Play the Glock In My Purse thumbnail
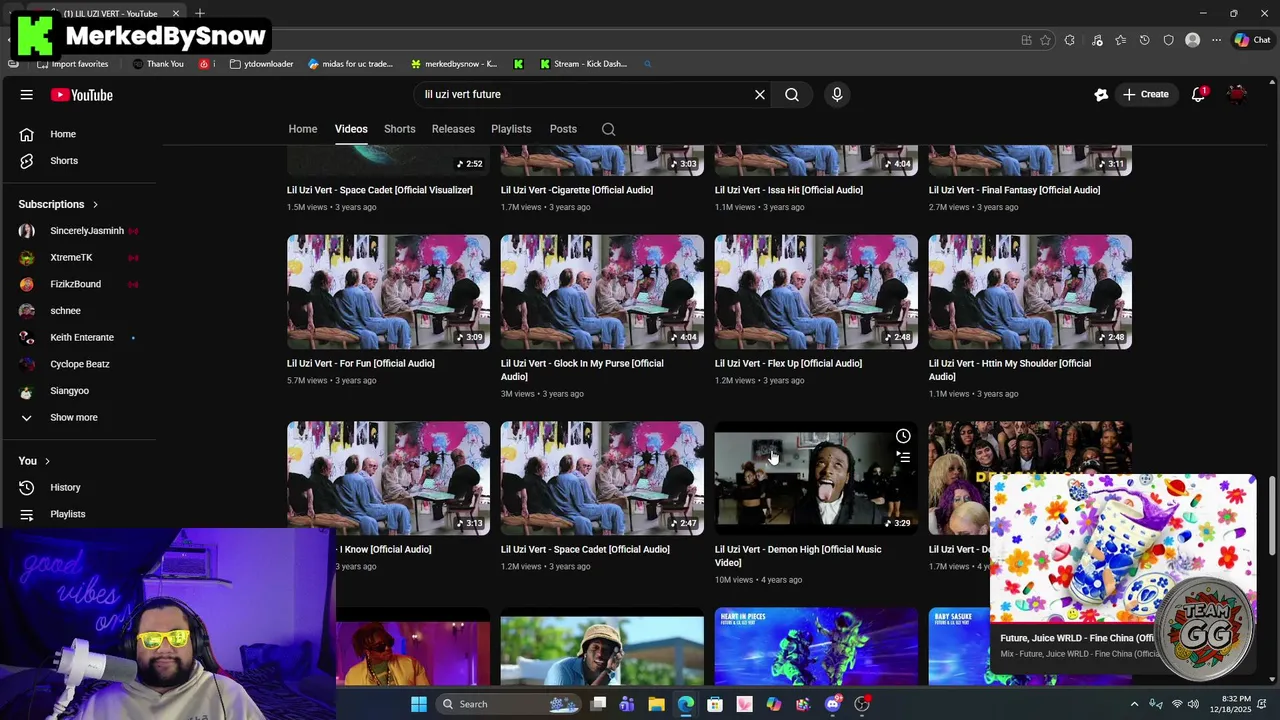The height and width of the screenshot is (720, 1280). tap(602, 292)
